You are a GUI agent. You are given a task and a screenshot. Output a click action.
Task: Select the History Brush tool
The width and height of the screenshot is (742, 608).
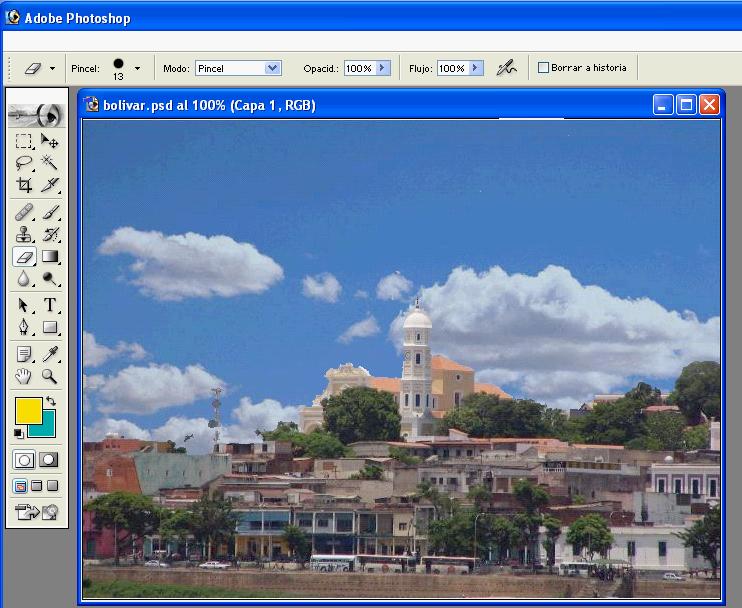50,234
